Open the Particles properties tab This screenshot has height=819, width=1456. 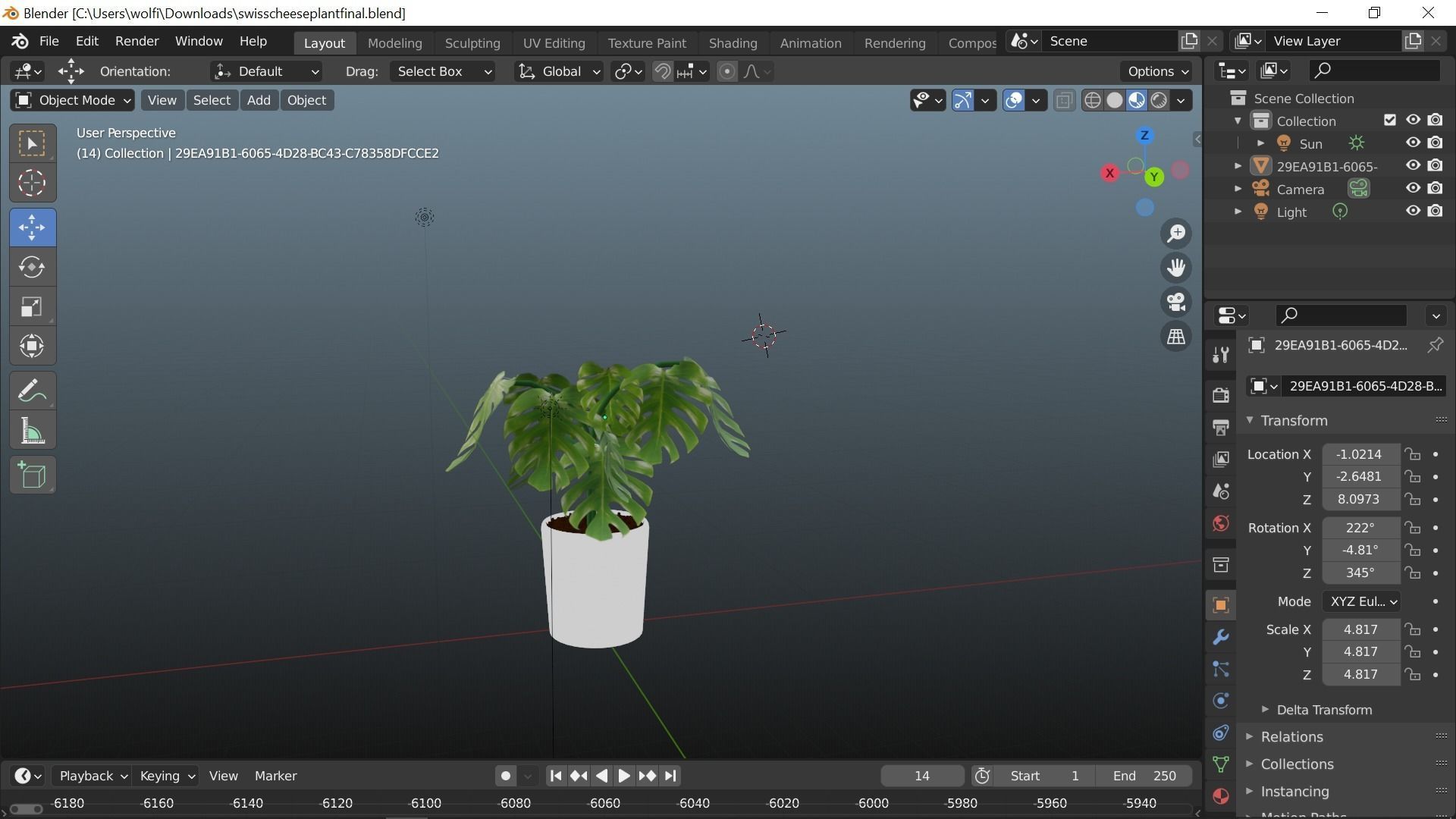tap(1220, 669)
